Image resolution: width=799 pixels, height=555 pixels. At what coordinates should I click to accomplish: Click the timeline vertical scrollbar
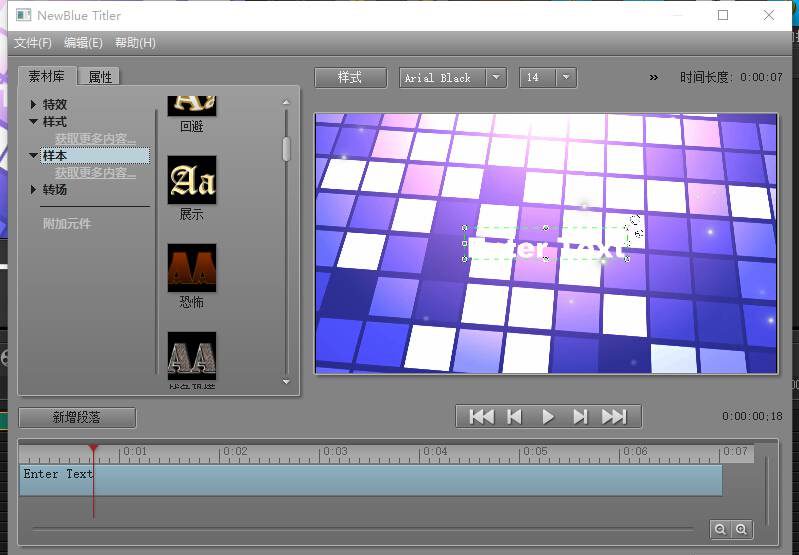(x=767, y=491)
